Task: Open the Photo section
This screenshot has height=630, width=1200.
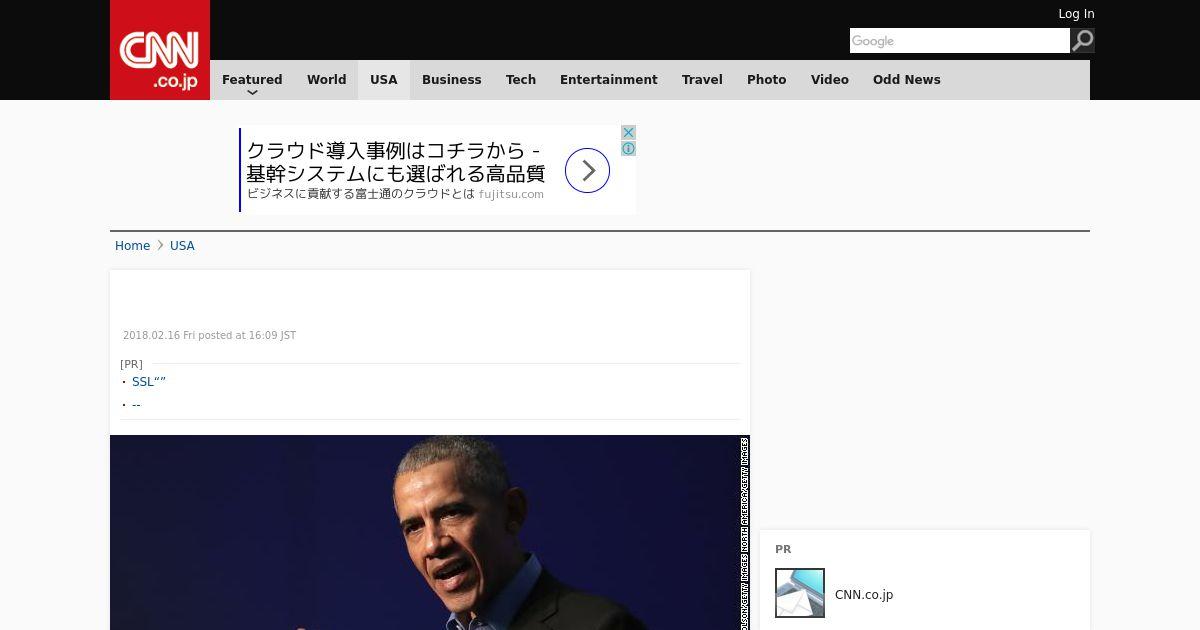Action: pos(766,80)
